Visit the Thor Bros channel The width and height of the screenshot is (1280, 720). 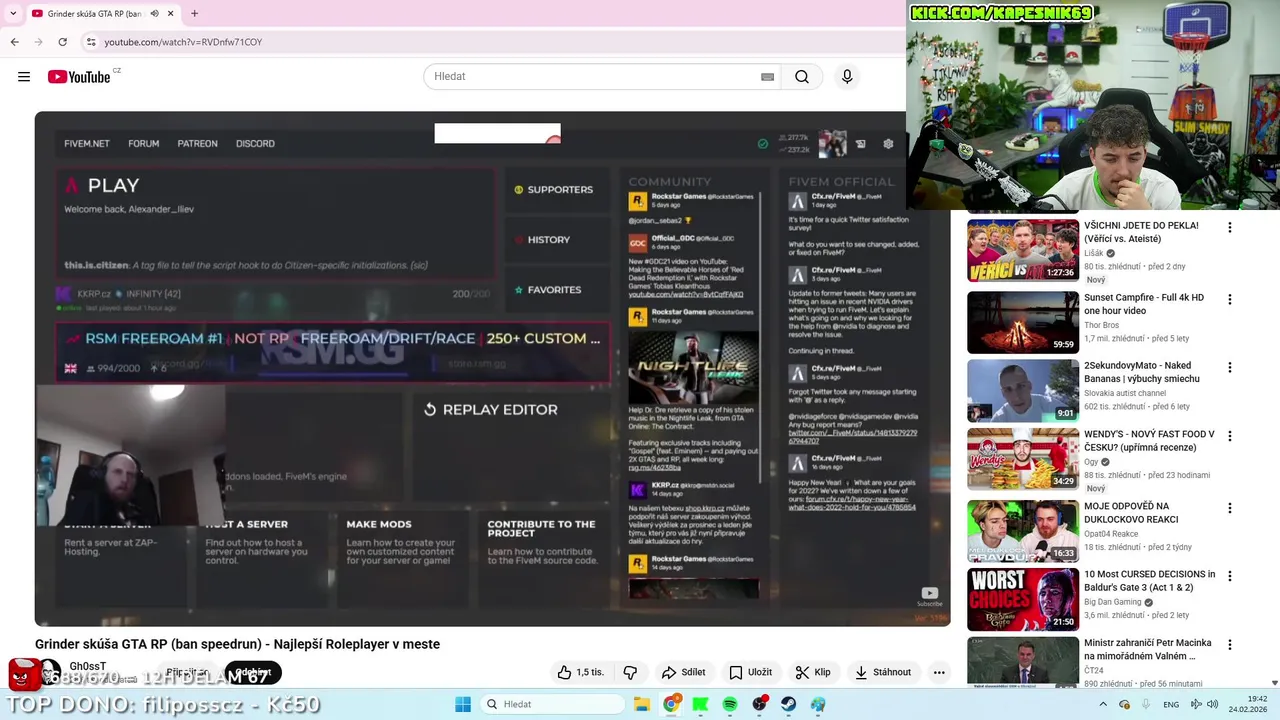point(1101,325)
